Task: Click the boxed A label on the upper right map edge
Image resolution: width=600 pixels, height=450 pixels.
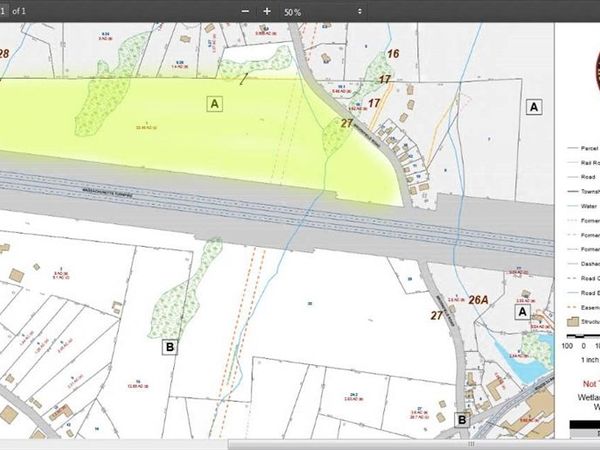Action: pos(534,107)
